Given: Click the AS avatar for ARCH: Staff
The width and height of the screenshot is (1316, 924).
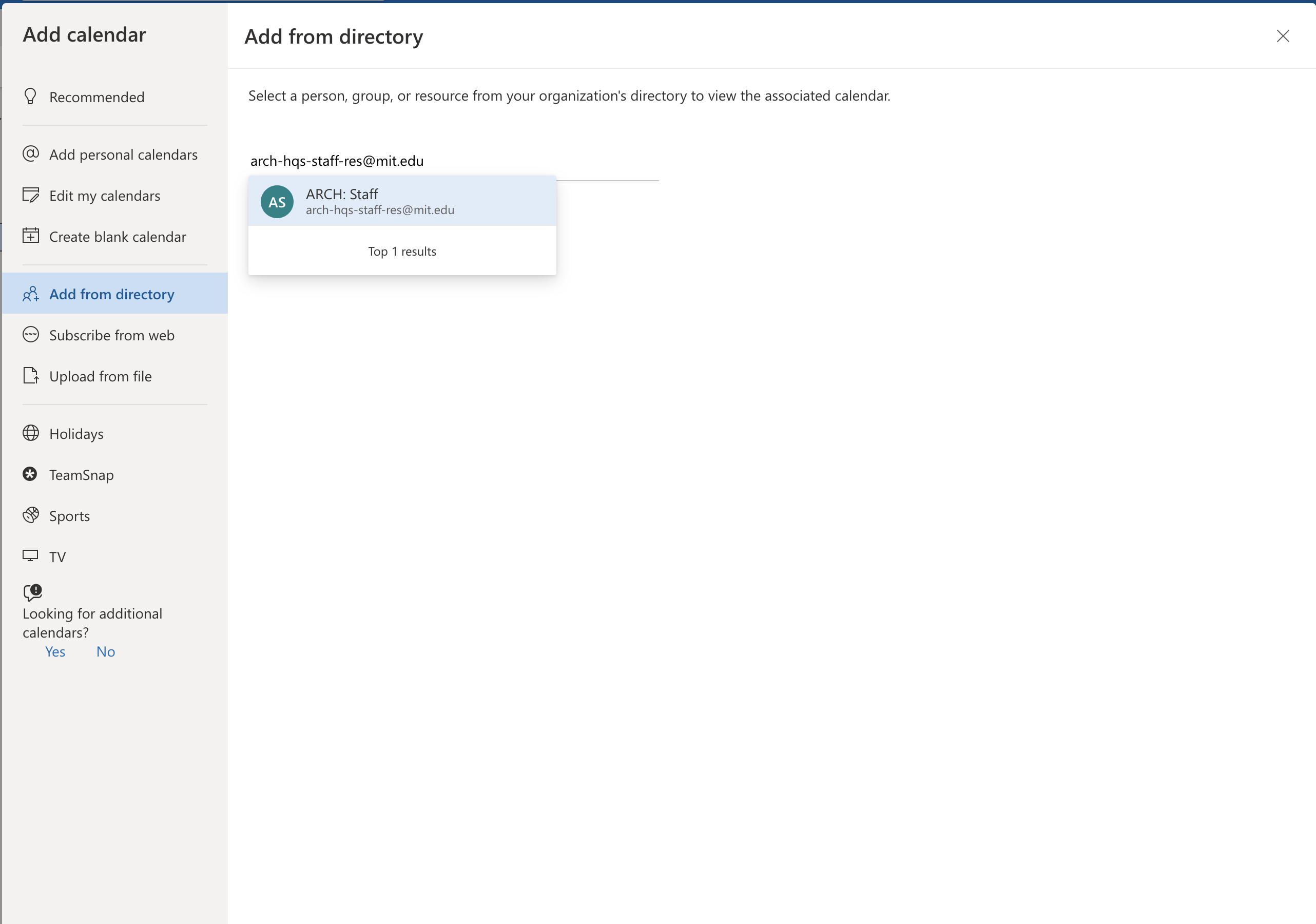Looking at the screenshot, I should pyautogui.click(x=277, y=202).
